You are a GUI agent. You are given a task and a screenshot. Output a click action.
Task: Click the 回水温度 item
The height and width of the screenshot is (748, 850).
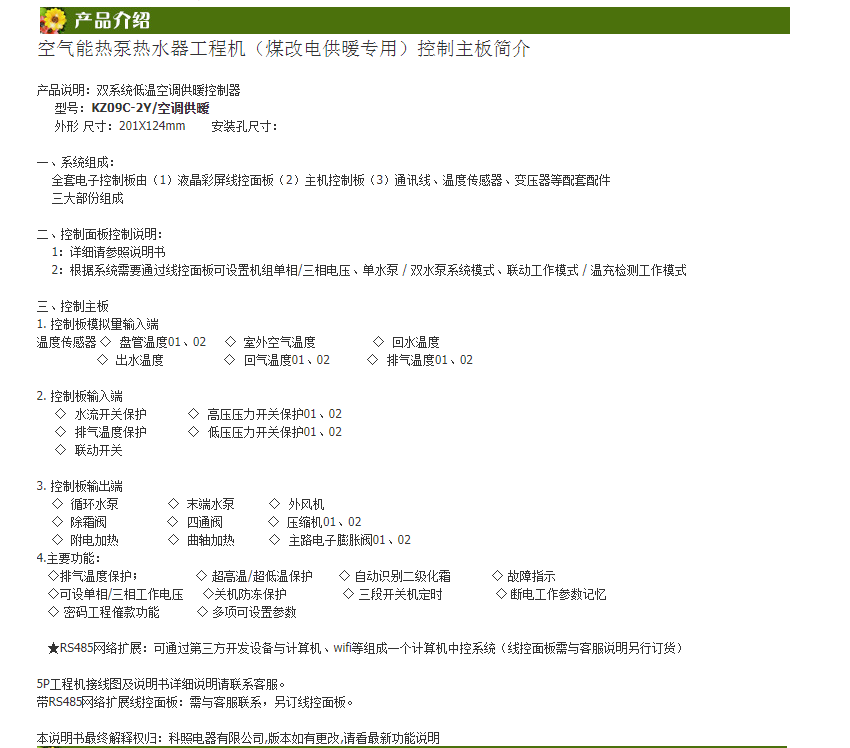[x=416, y=342]
